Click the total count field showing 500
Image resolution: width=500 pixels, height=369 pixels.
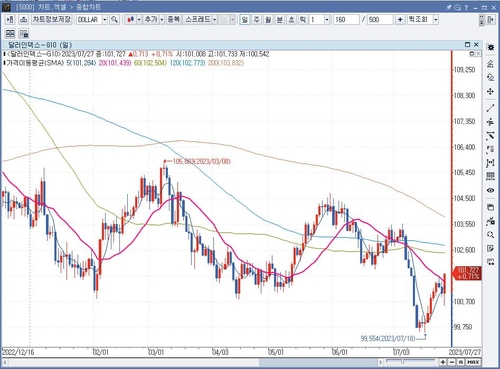point(380,20)
